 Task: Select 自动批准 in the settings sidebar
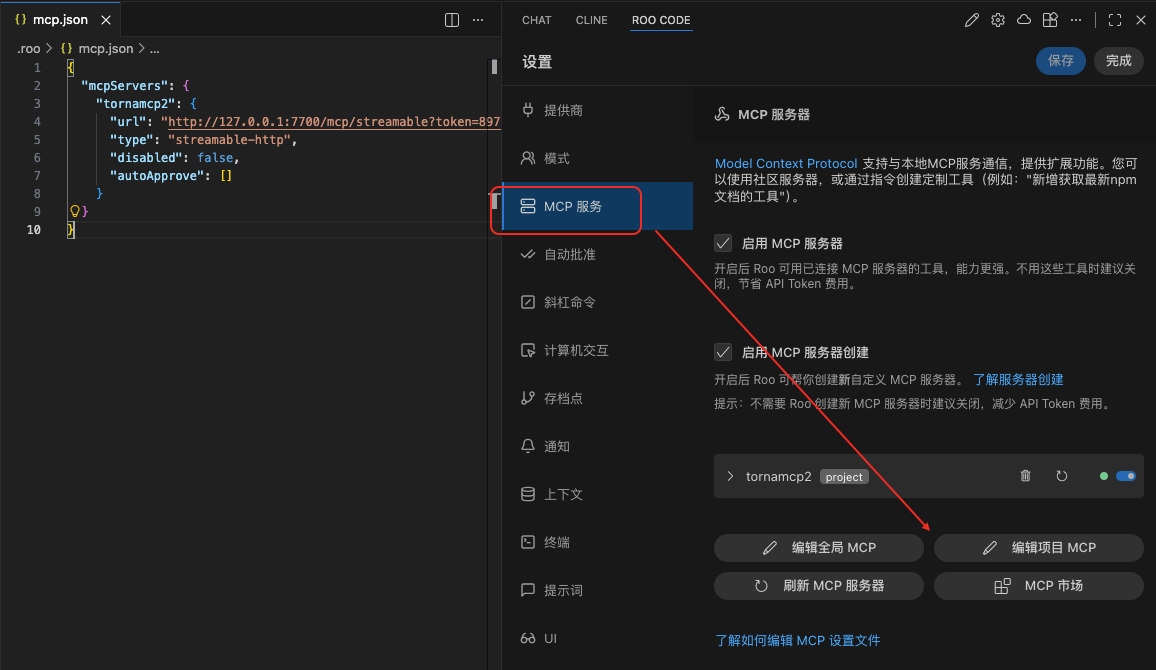click(x=569, y=255)
